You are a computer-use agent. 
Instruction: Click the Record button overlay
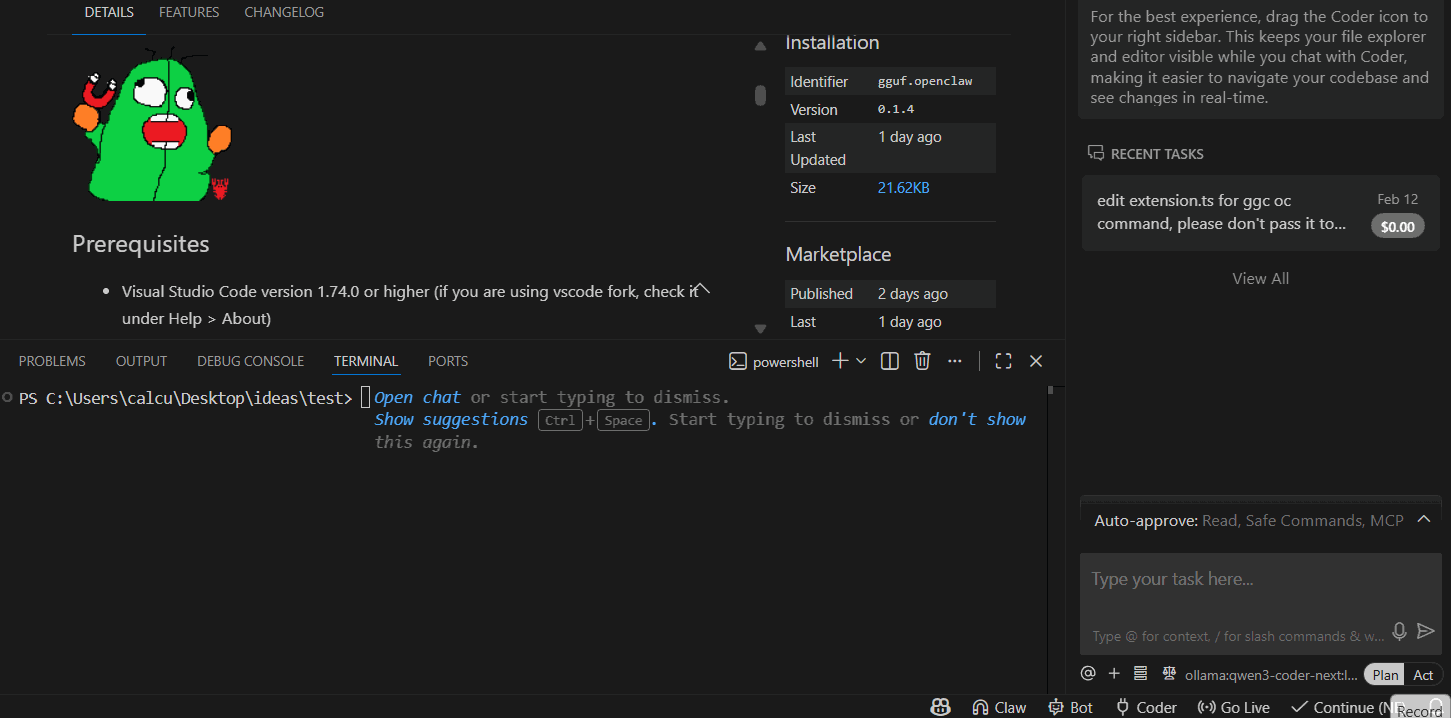1420,705
